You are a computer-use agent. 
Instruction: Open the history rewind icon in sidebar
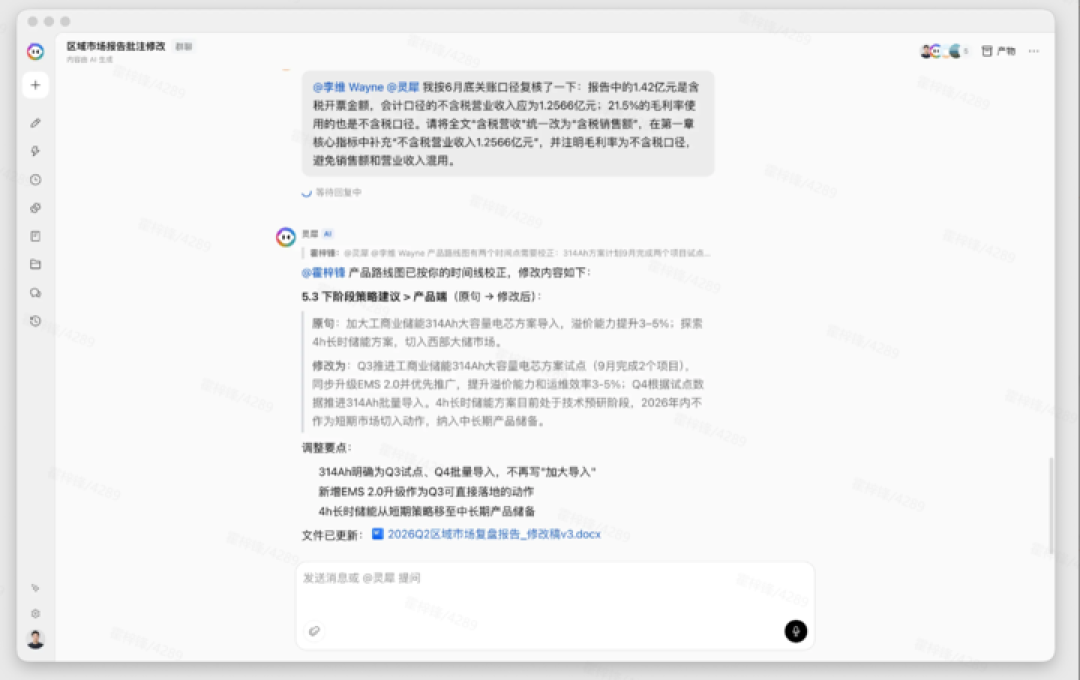click(x=35, y=321)
